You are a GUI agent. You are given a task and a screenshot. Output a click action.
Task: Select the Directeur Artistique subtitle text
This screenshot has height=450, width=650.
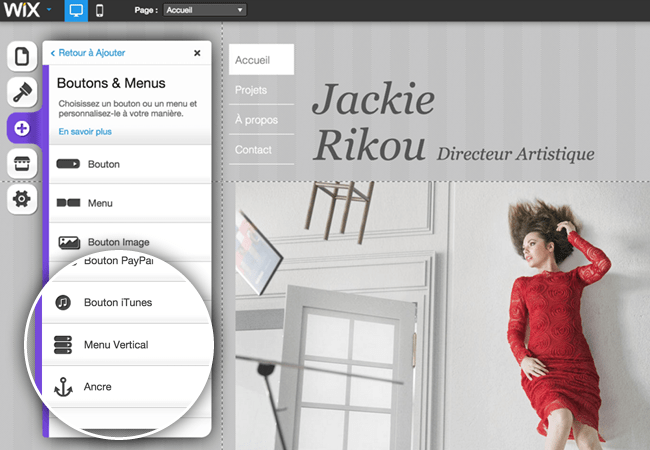click(x=516, y=154)
